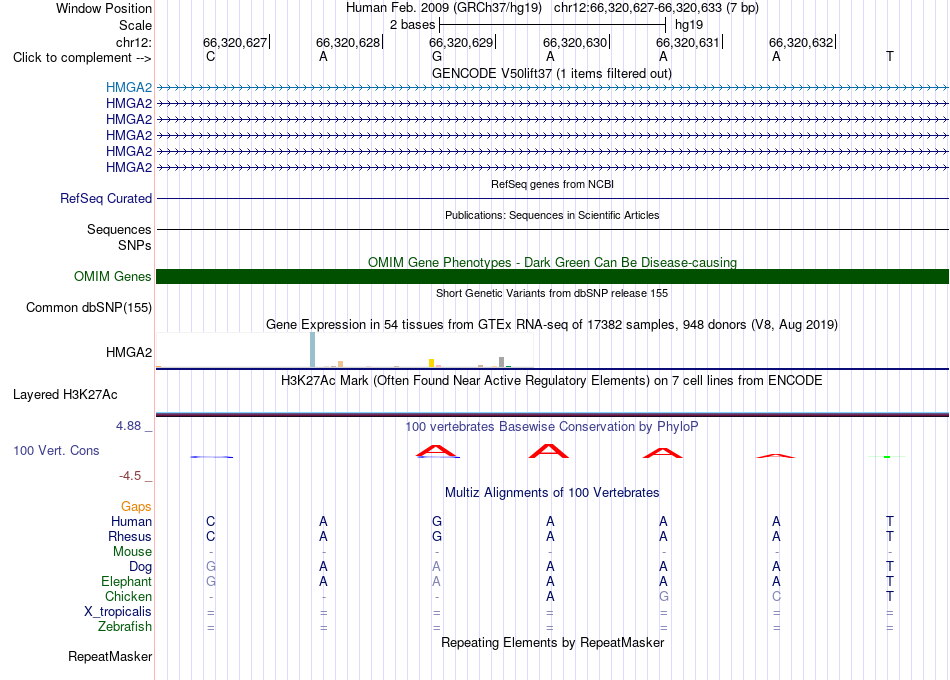Click the bottom HMGA2 transcript label
The image size is (950, 680).
[128, 167]
